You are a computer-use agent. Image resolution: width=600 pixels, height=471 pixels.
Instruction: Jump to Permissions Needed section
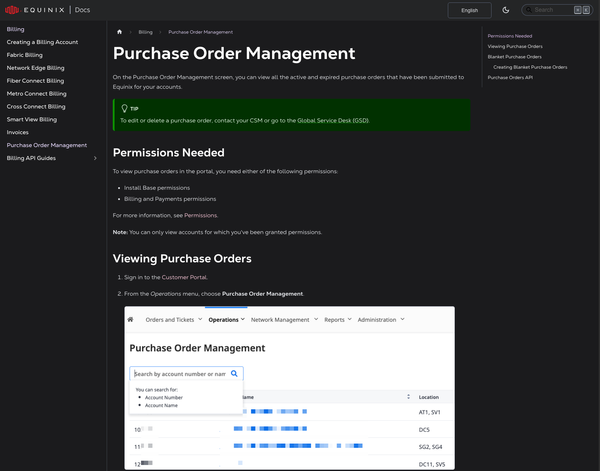(510, 36)
